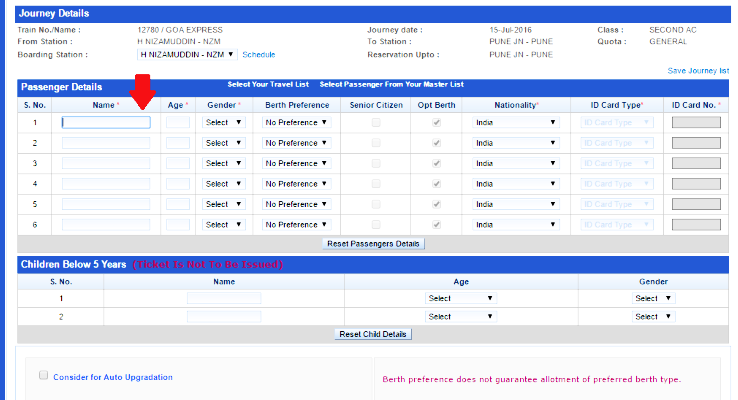
Task: Toggle Senior Citizen checkbox for passenger 1
Action: pyautogui.click(x=376, y=123)
